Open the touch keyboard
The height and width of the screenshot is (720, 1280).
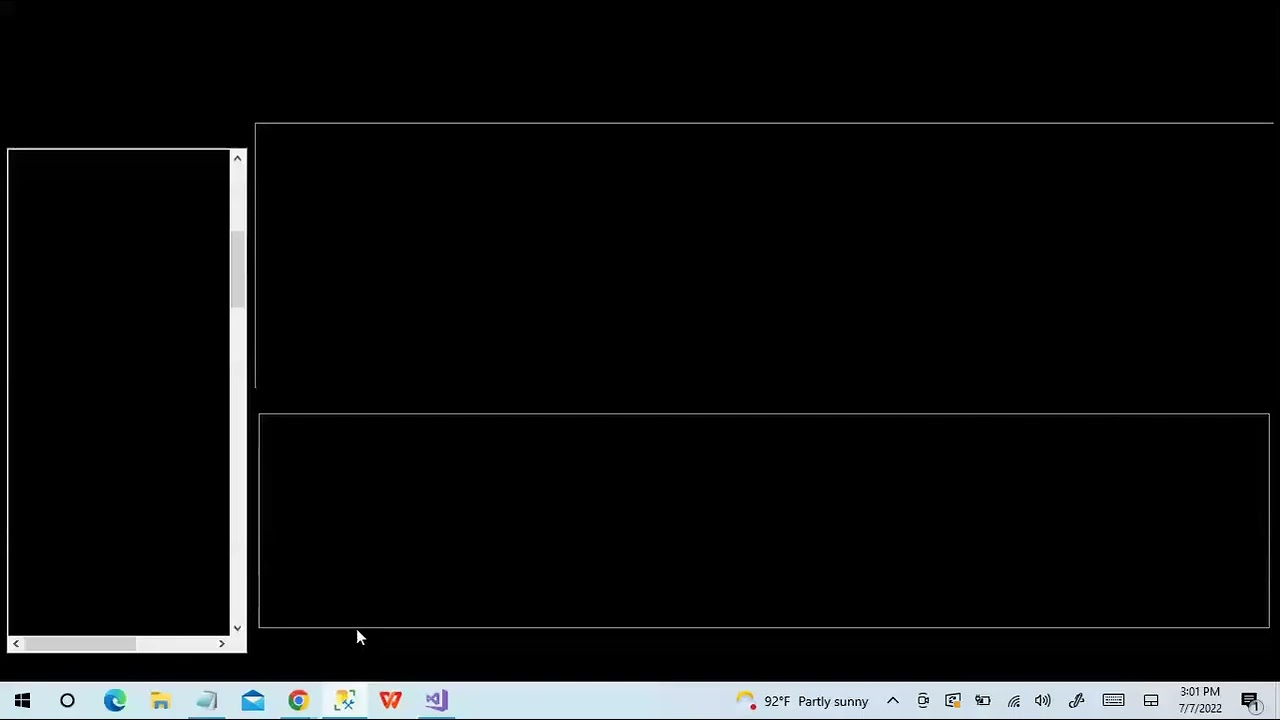pos(1113,701)
